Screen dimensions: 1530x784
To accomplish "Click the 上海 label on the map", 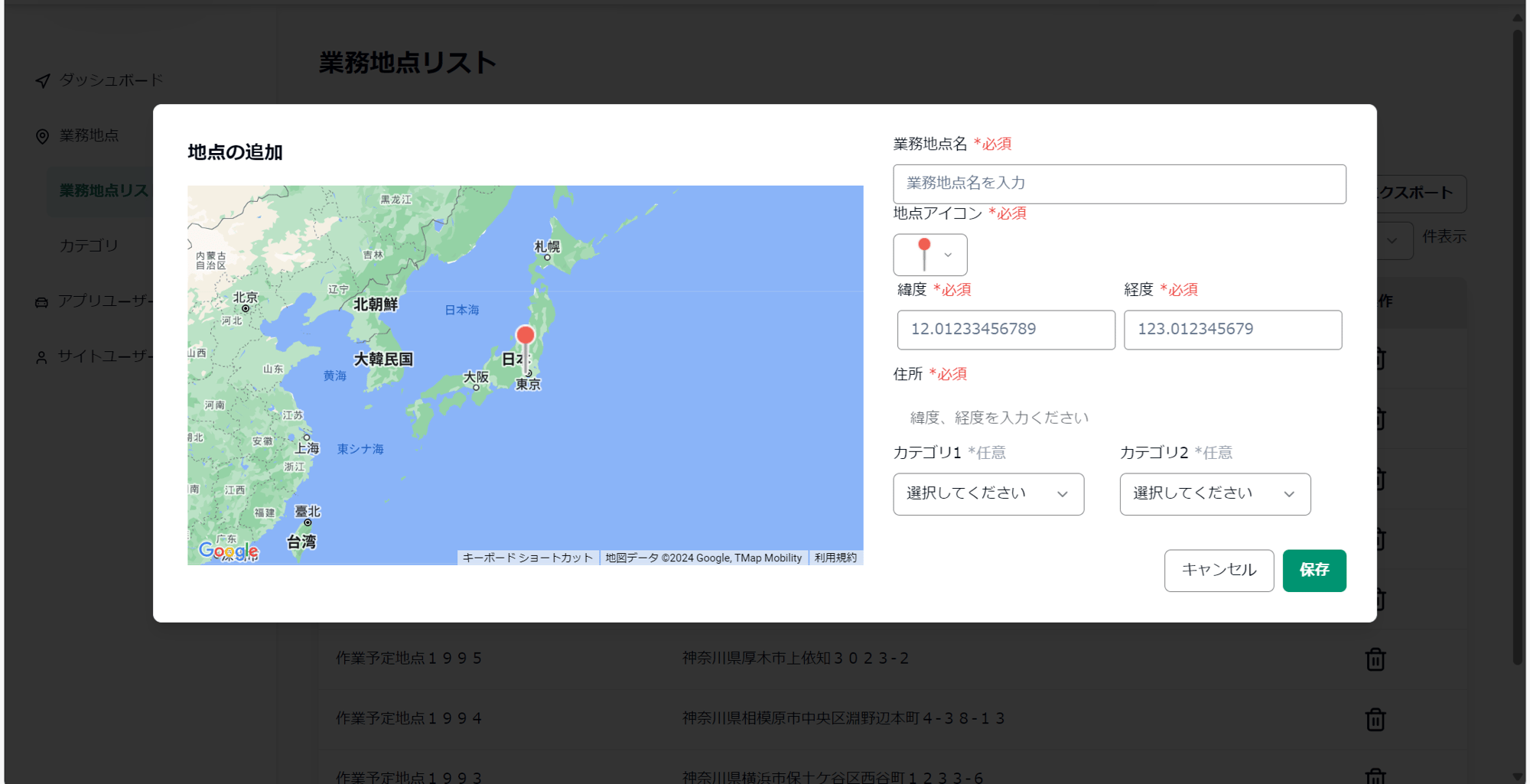I will click(x=307, y=448).
